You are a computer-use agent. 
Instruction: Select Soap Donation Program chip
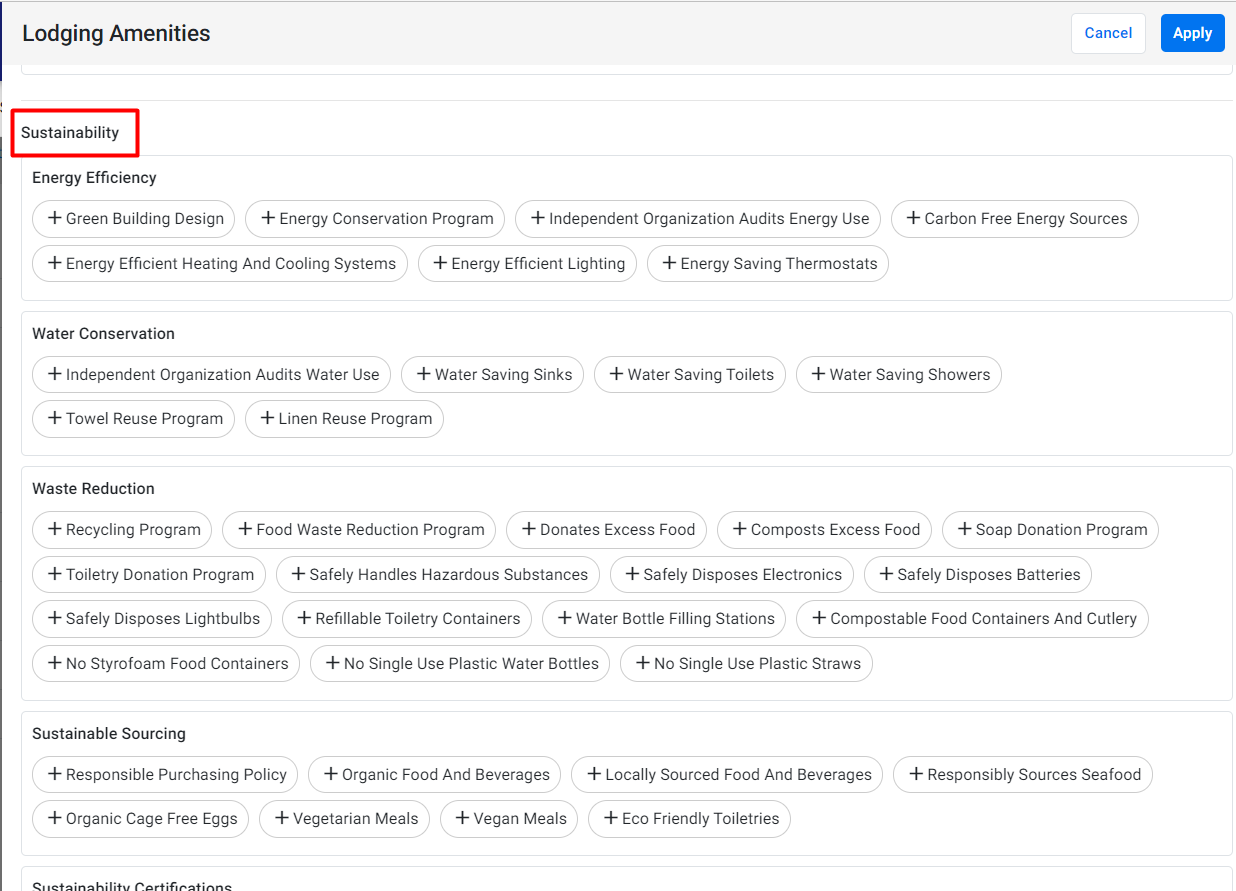pos(1050,530)
